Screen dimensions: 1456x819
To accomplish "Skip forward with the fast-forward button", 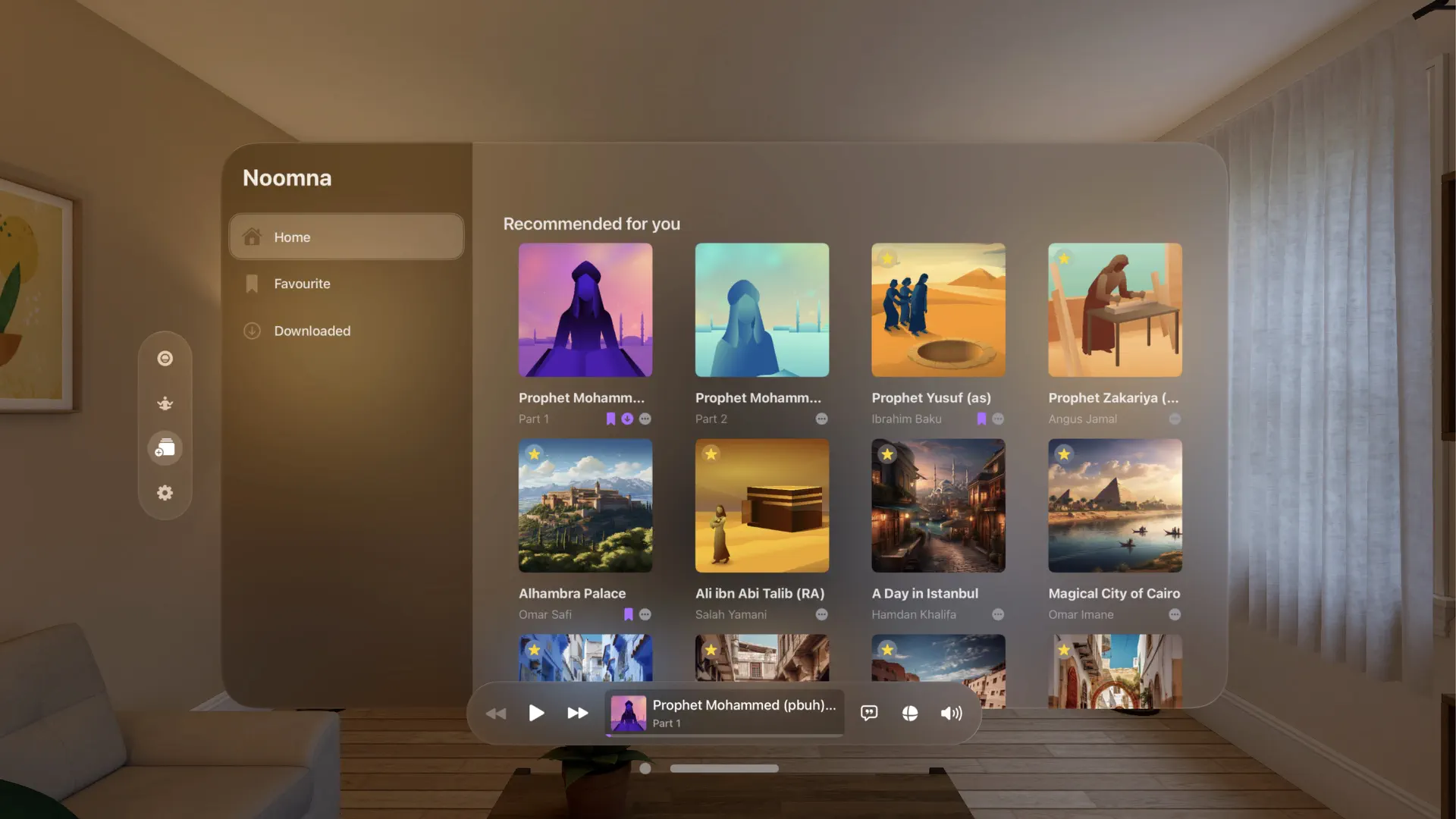I will coord(578,713).
